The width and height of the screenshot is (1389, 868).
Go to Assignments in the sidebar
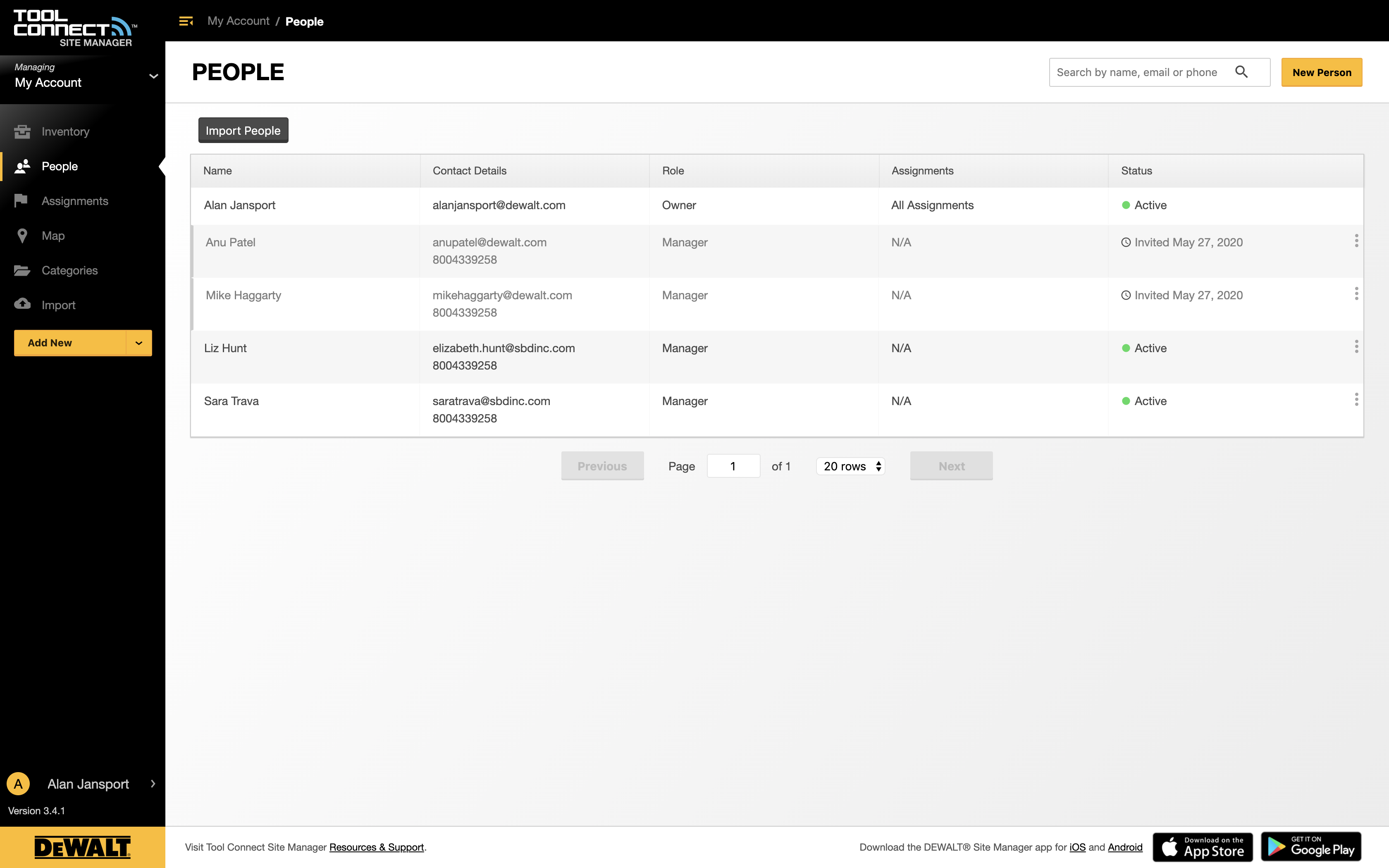[x=74, y=201]
